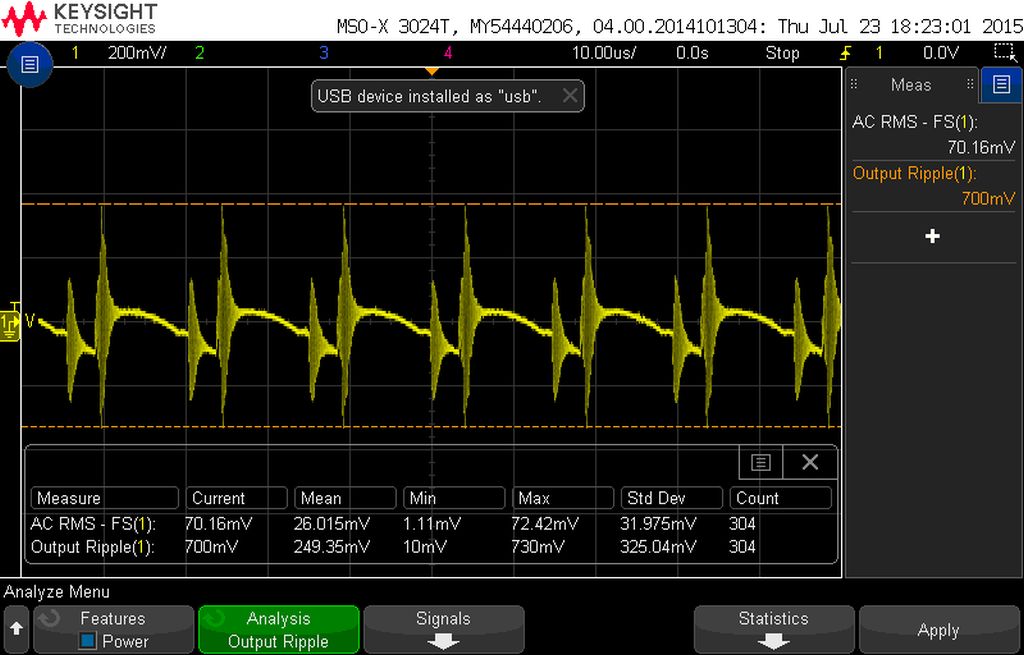Image resolution: width=1024 pixels, height=655 pixels.
Task: Expand the Signals submenu softkey
Action: click(443, 630)
